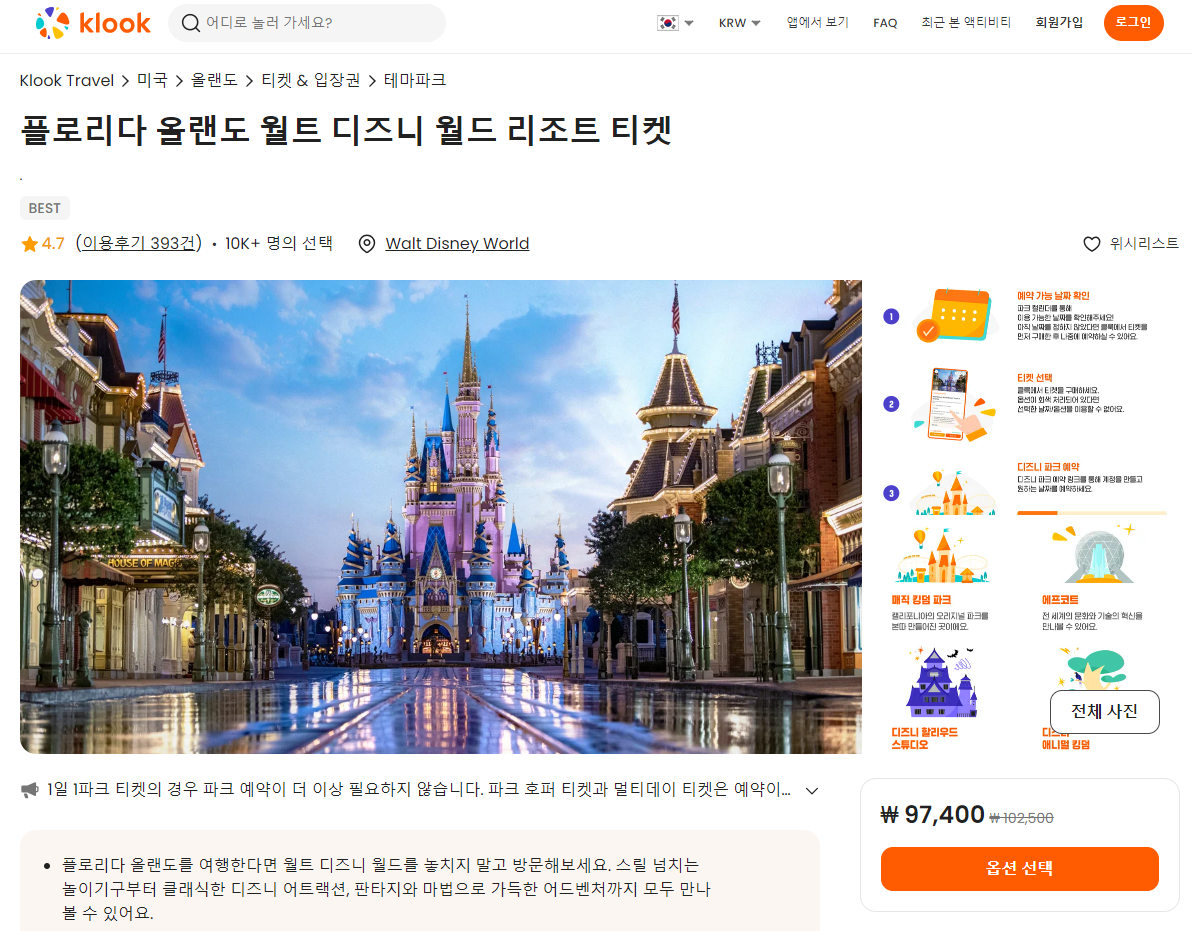
Task: Click the 위시리스트 label
Action: (x=1144, y=243)
